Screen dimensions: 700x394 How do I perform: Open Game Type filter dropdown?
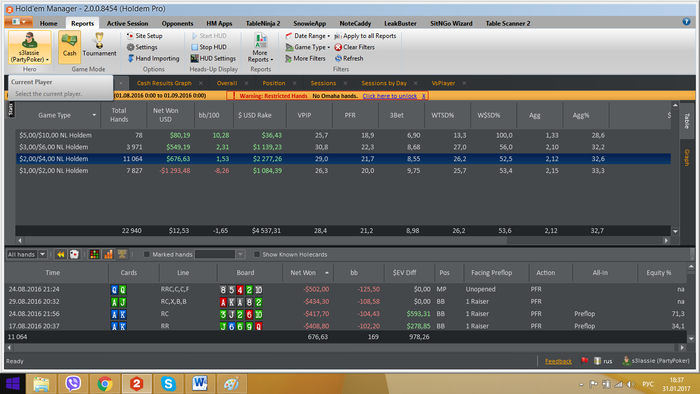pyautogui.click(x=308, y=47)
